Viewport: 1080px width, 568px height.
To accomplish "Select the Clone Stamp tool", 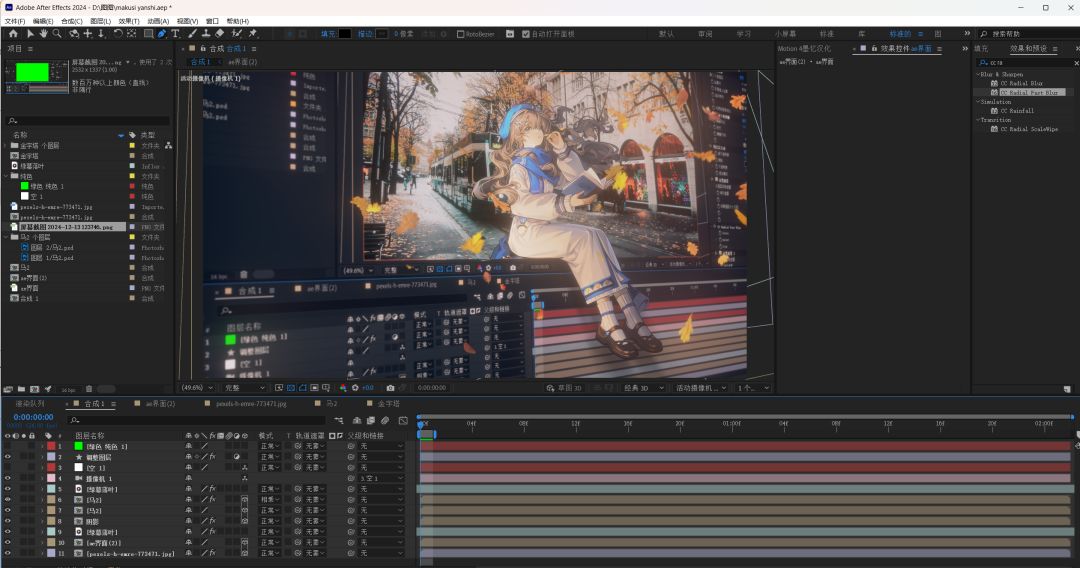I will click(x=206, y=34).
